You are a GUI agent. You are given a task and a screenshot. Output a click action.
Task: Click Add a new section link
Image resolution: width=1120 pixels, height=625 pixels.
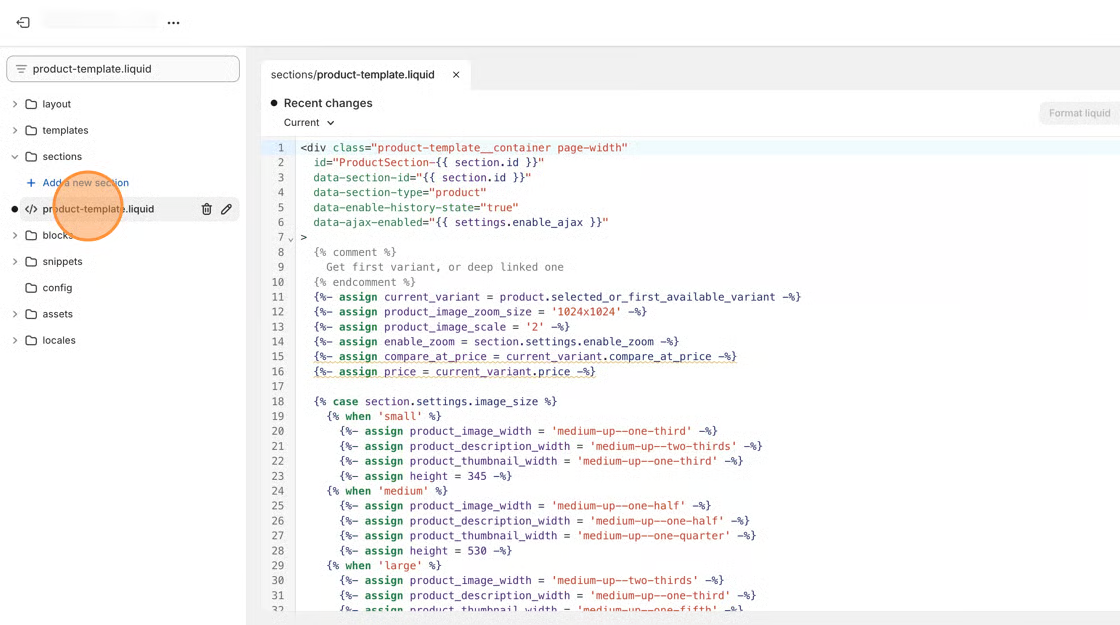point(85,183)
